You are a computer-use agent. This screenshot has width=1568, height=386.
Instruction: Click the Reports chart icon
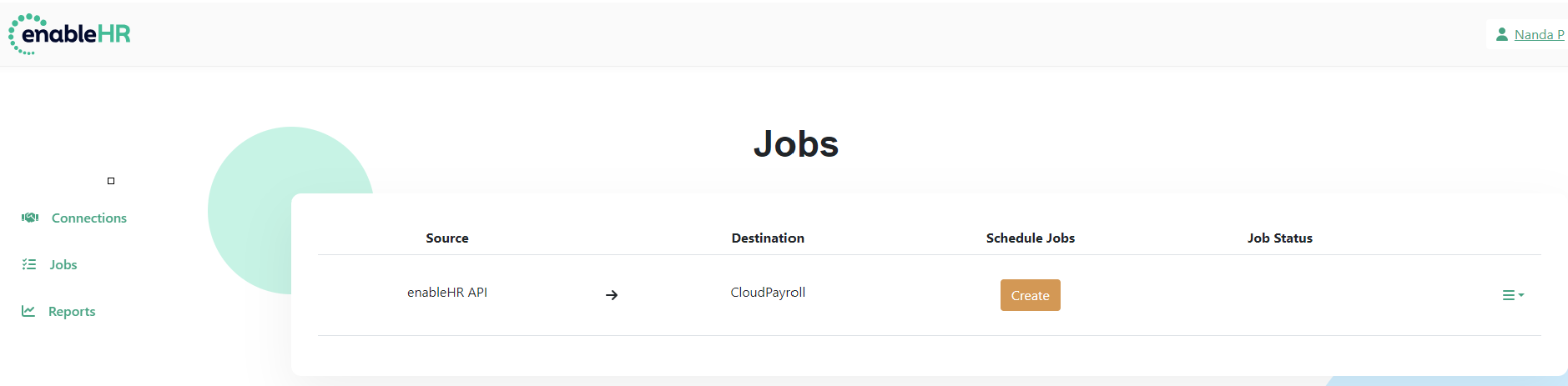[x=28, y=311]
